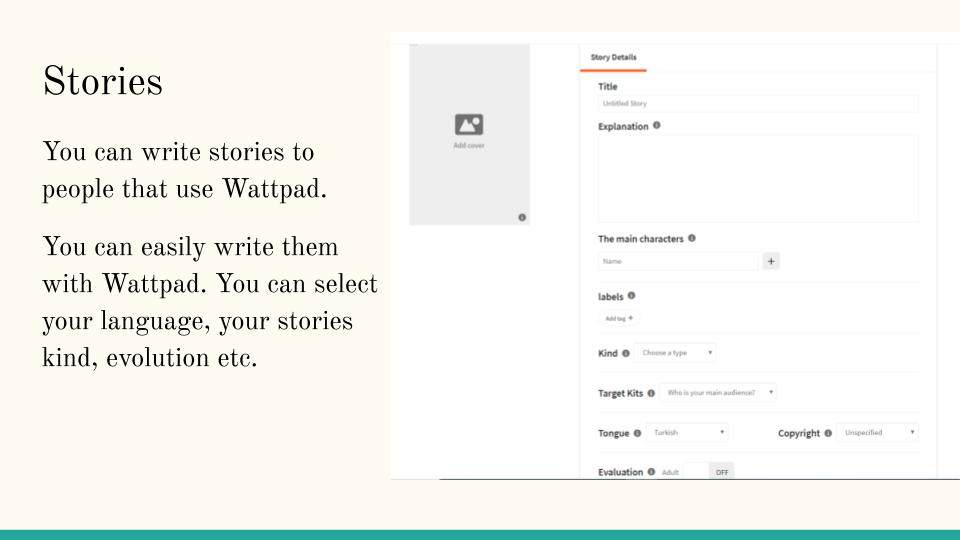Click inside the Explanation text area
This screenshot has height=540, width=960.
(x=757, y=178)
